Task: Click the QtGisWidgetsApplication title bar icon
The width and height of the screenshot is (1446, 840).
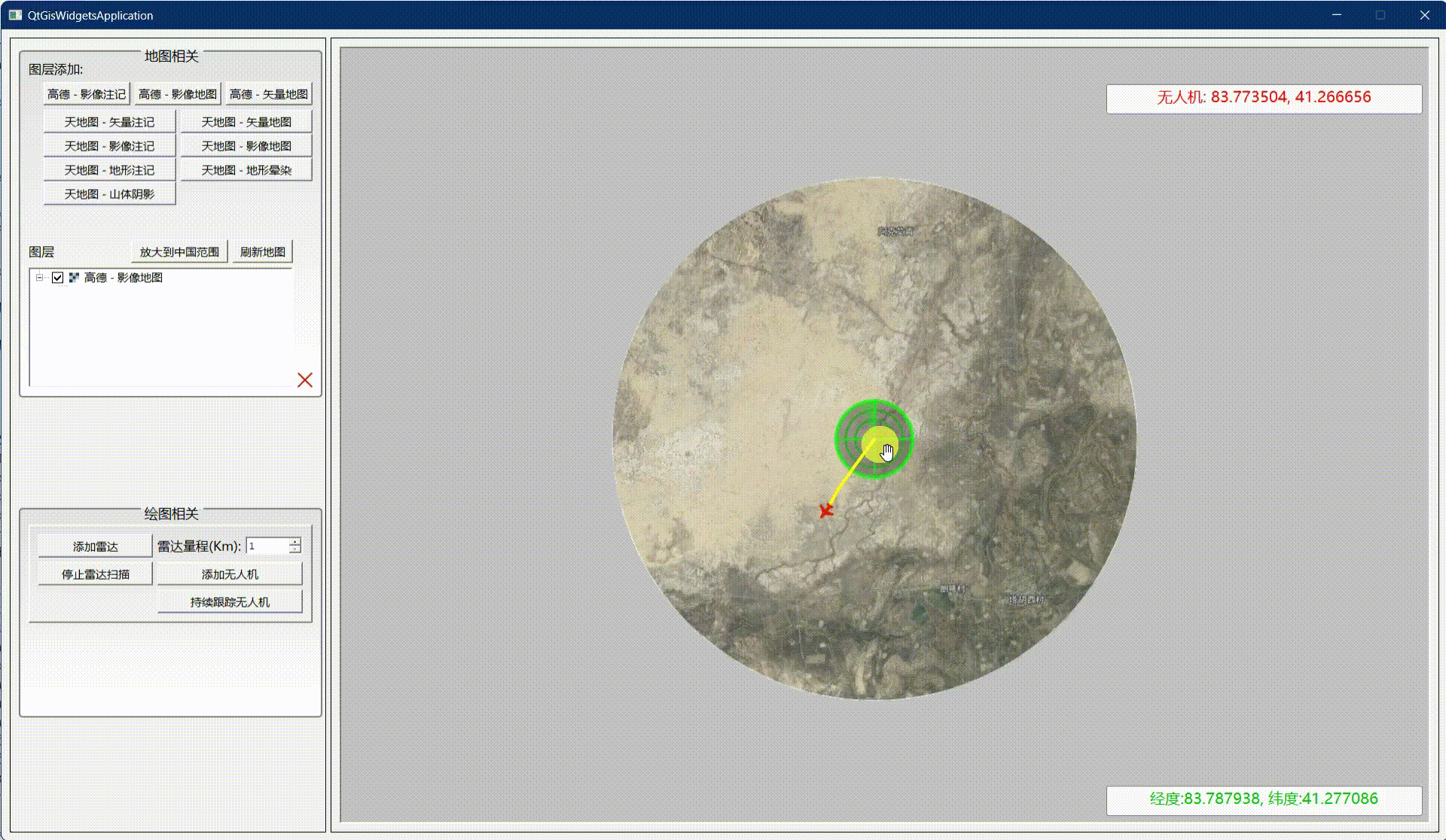Action: tap(15, 15)
